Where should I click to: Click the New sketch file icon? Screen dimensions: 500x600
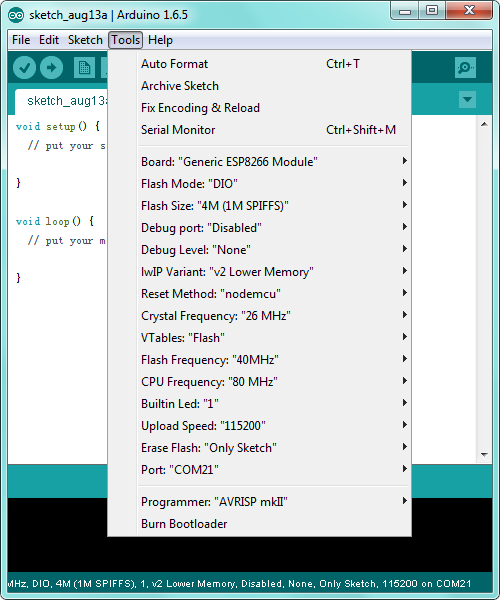pos(84,68)
